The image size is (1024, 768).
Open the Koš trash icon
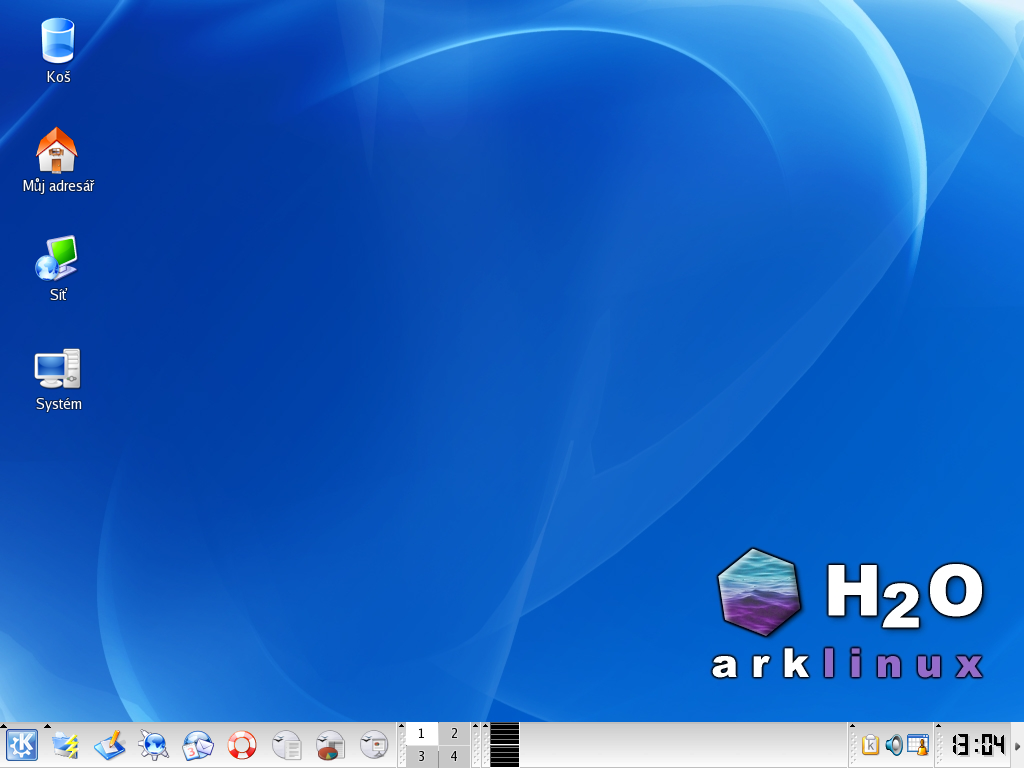(57, 40)
